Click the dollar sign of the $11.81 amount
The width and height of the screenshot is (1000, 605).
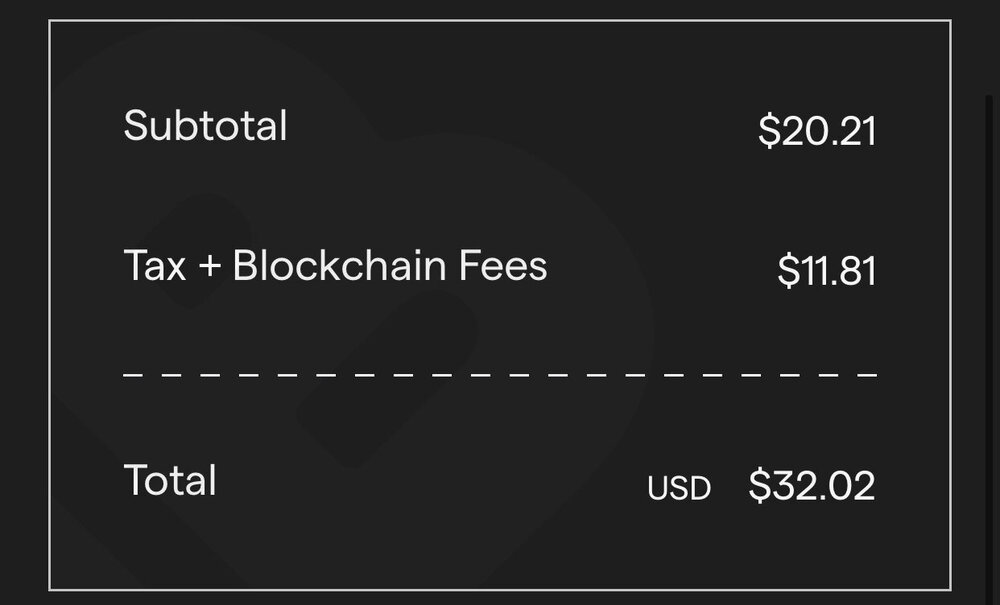[x=788, y=271]
